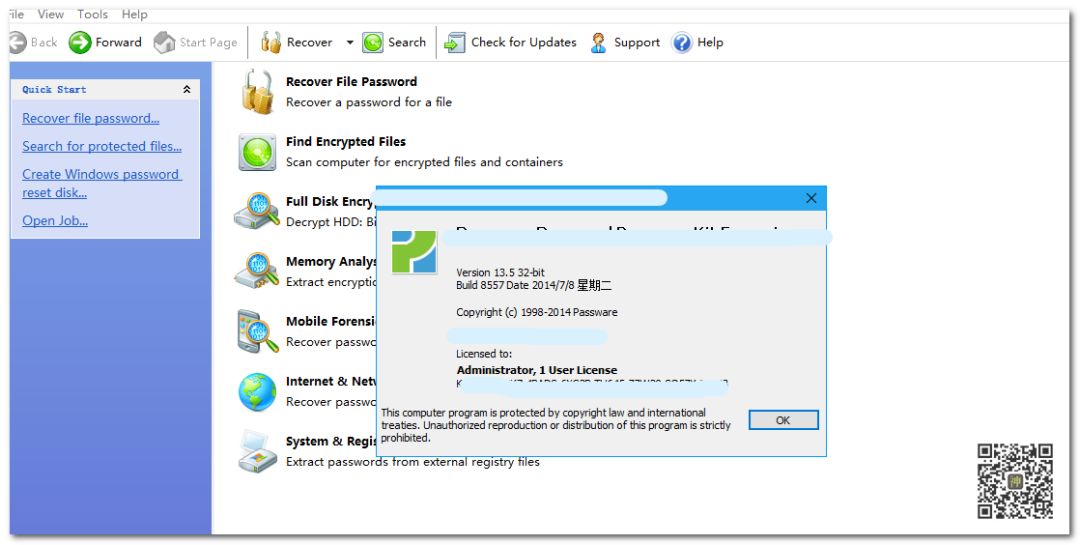1080x545 pixels.
Task: Open the Start Page house icon
Action: pyautogui.click(x=165, y=43)
